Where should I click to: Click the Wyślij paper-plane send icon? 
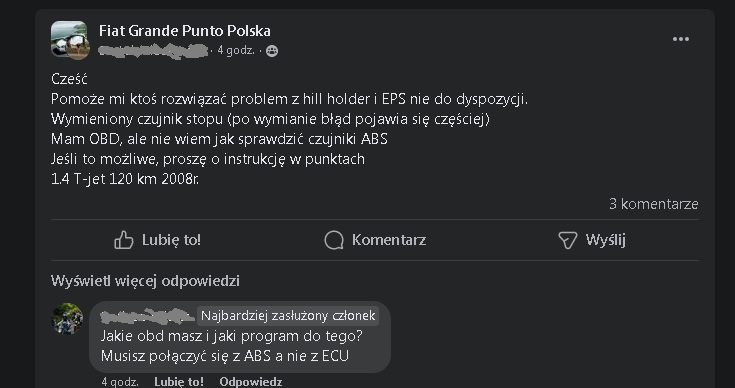567,240
